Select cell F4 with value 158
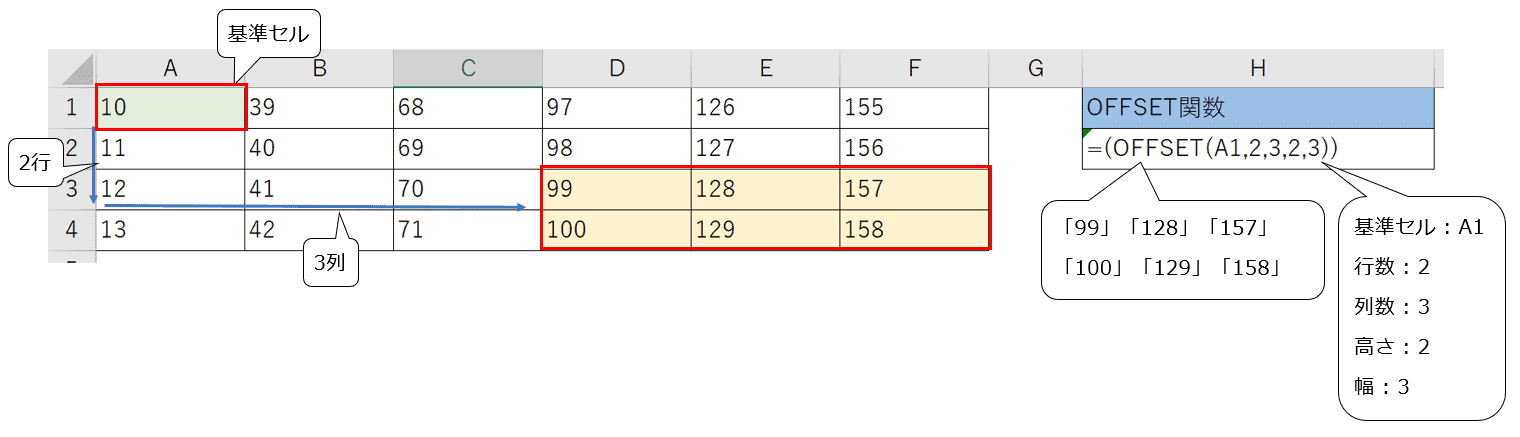This screenshot has width=1520, height=437. tap(913, 230)
